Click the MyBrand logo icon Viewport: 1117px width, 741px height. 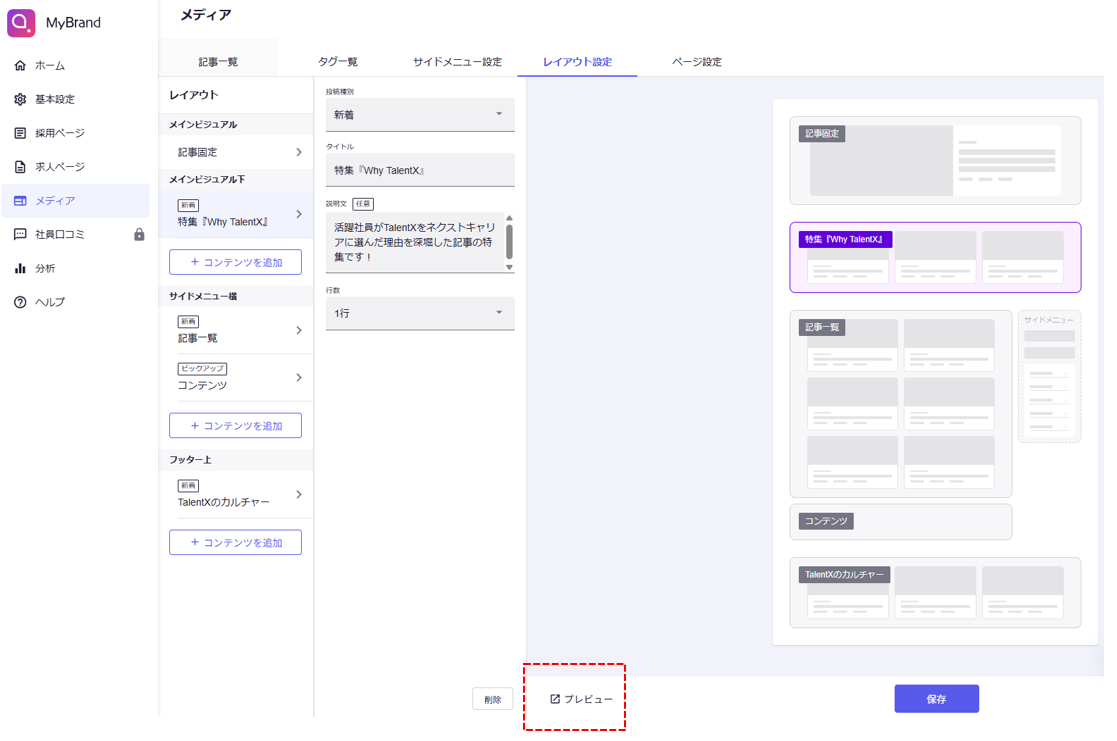pos(21,22)
